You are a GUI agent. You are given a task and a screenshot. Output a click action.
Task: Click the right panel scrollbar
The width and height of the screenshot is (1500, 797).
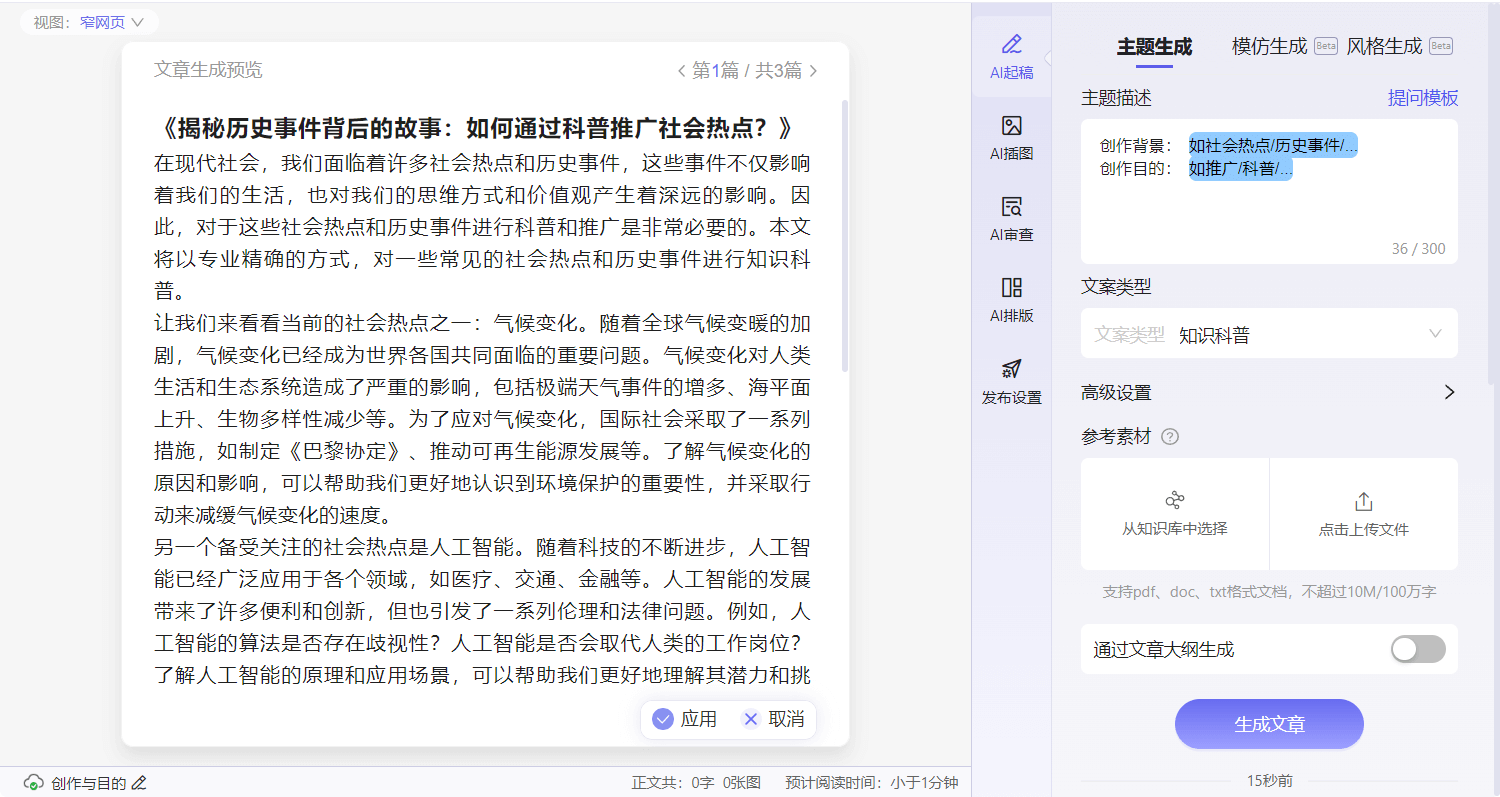(1493, 195)
